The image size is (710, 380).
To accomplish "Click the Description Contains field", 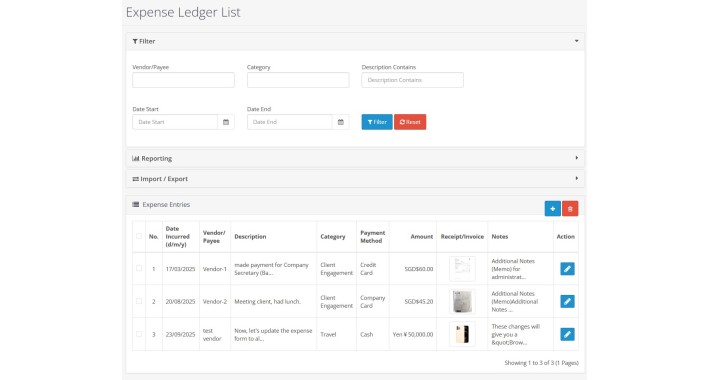I will click(413, 80).
